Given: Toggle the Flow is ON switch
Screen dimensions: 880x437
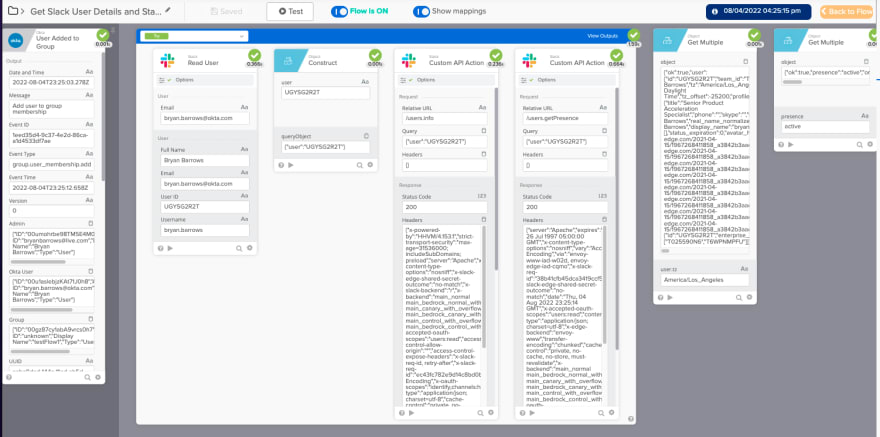Looking at the screenshot, I should [340, 11].
